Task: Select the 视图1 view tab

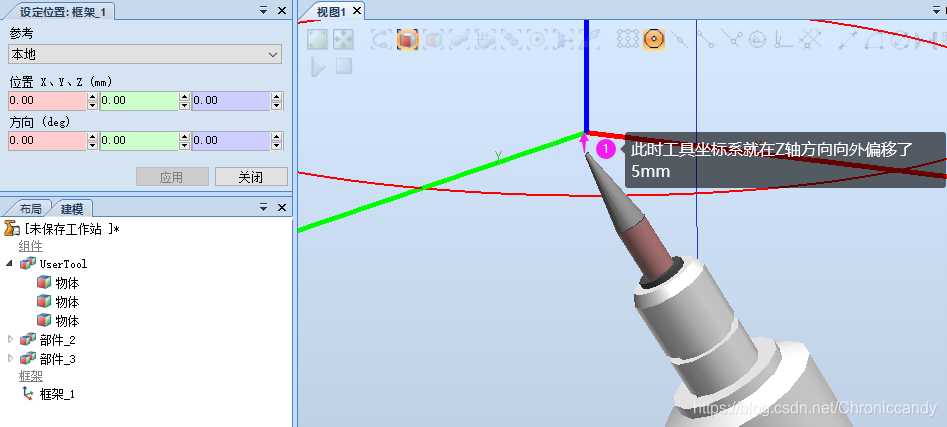Action: pos(332,11)
